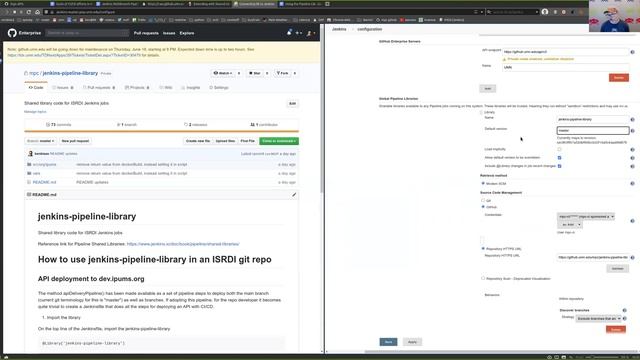Click the scripts folder row icon
640x360 pixels.
point(29,164)
